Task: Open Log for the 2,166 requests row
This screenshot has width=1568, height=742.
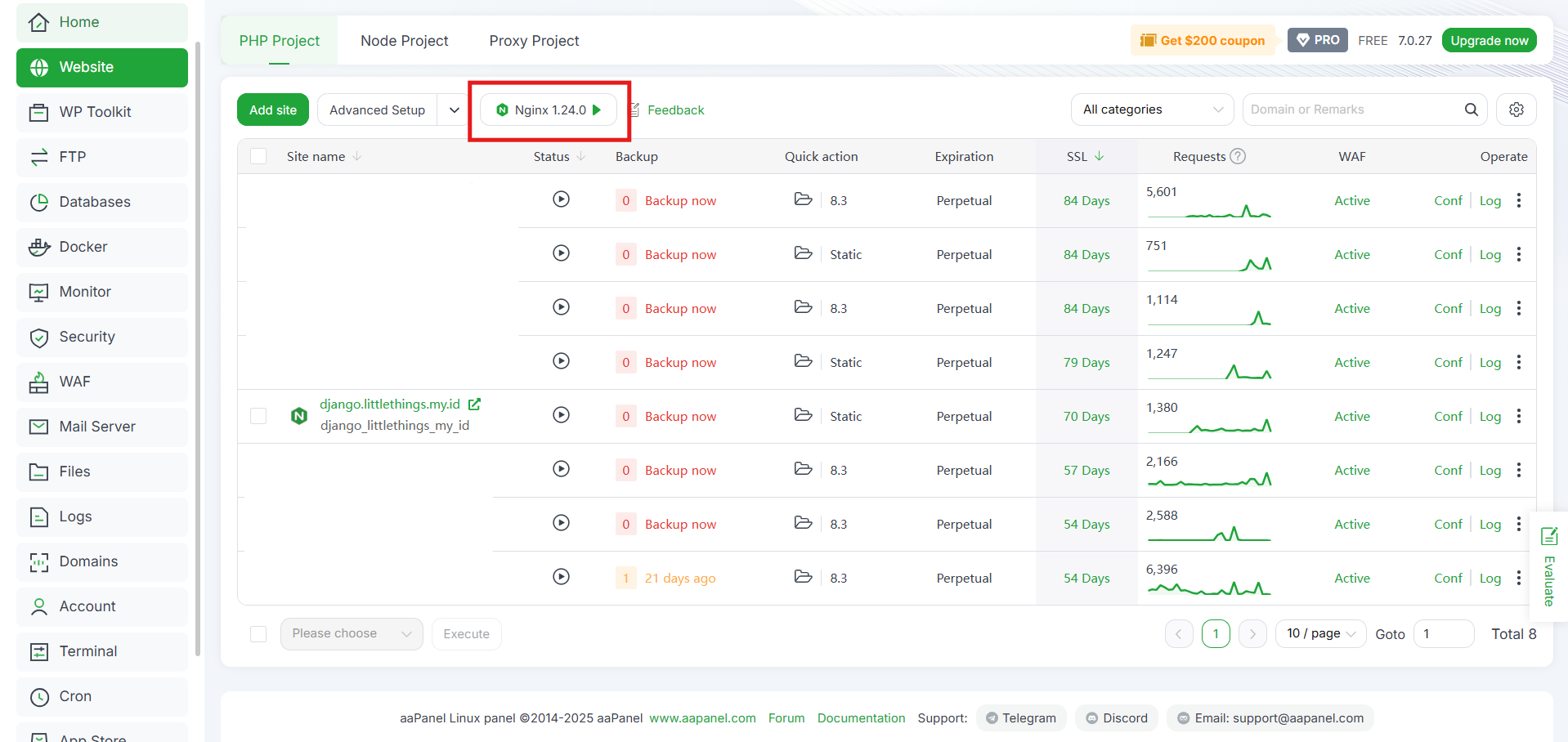Action: [x=1490, y=471]
